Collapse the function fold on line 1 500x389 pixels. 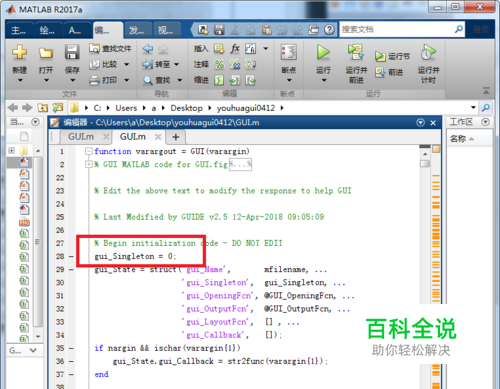(x=88, y=151)
